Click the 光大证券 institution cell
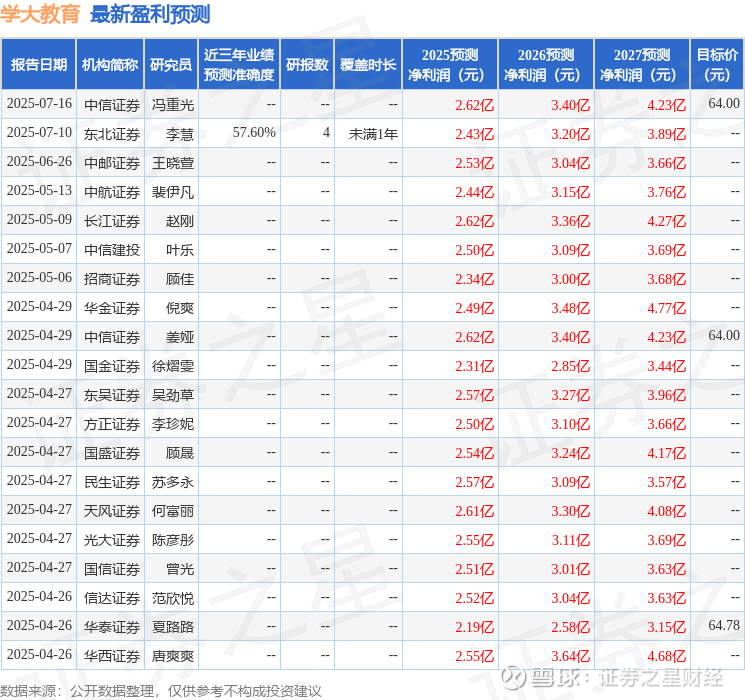This screenshot has height=700, width=745. (x=112, y=540)
